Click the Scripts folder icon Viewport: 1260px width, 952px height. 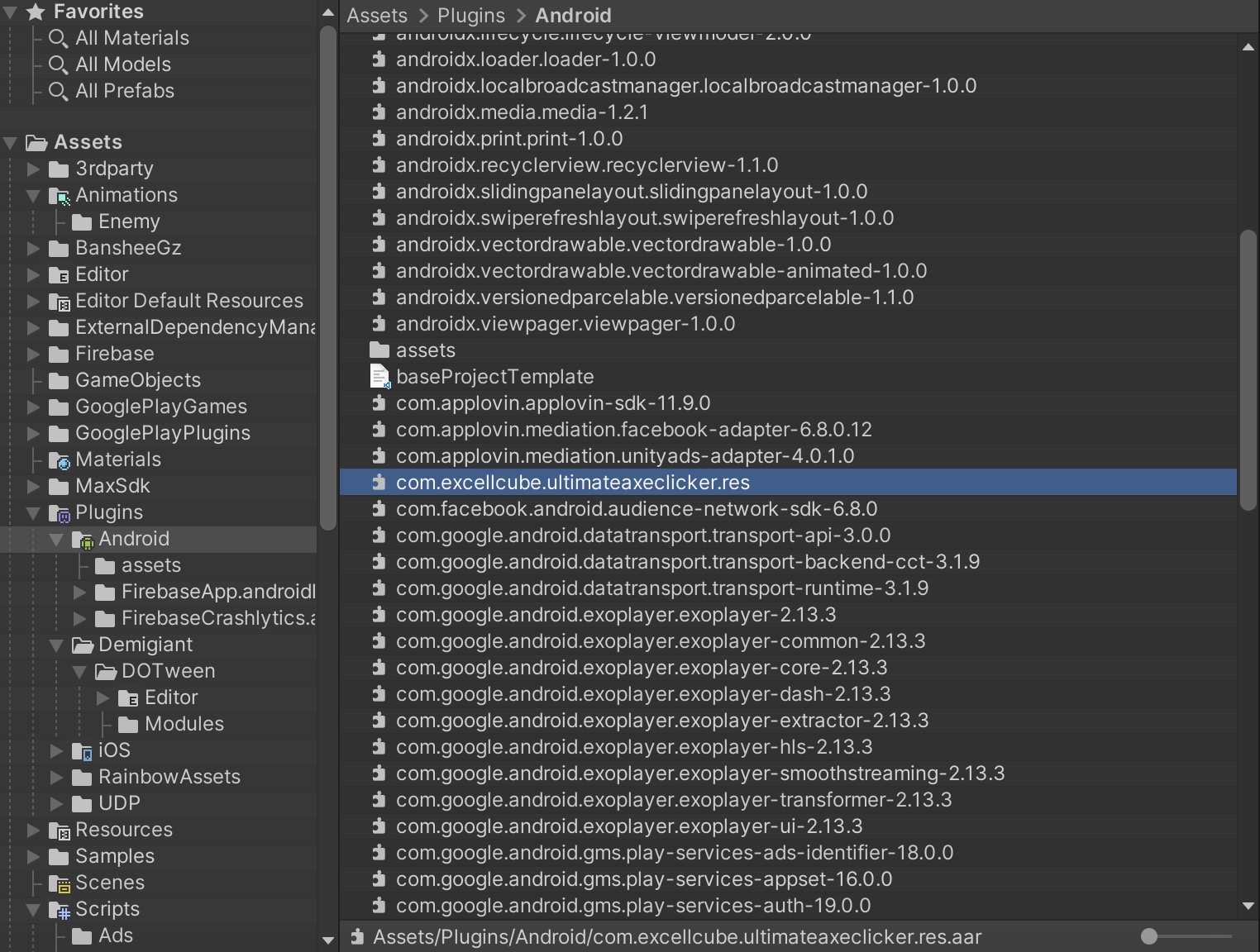click(x=60, y=910)
